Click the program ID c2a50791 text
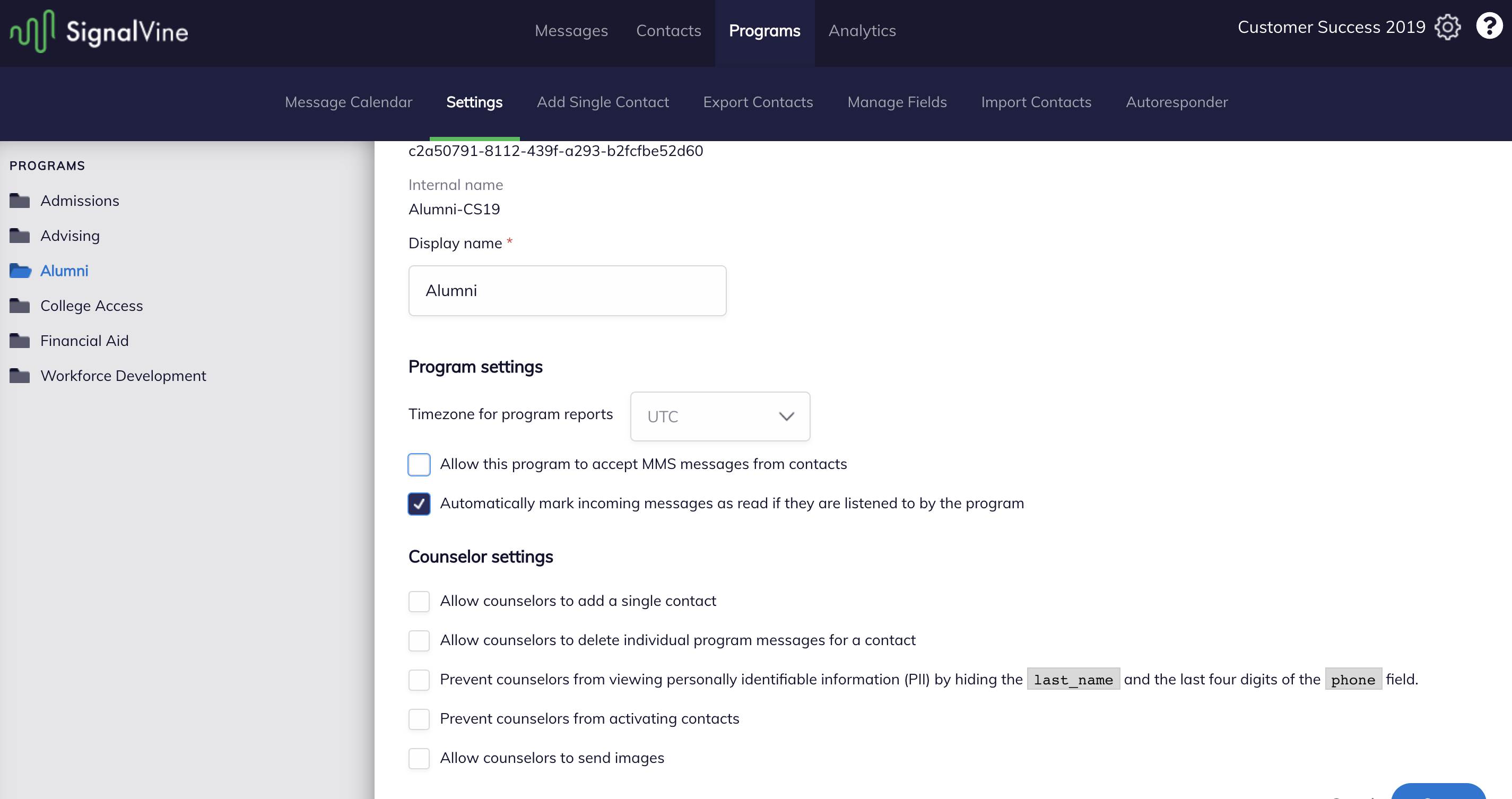The image size is (1512, 799). [555, 151]
